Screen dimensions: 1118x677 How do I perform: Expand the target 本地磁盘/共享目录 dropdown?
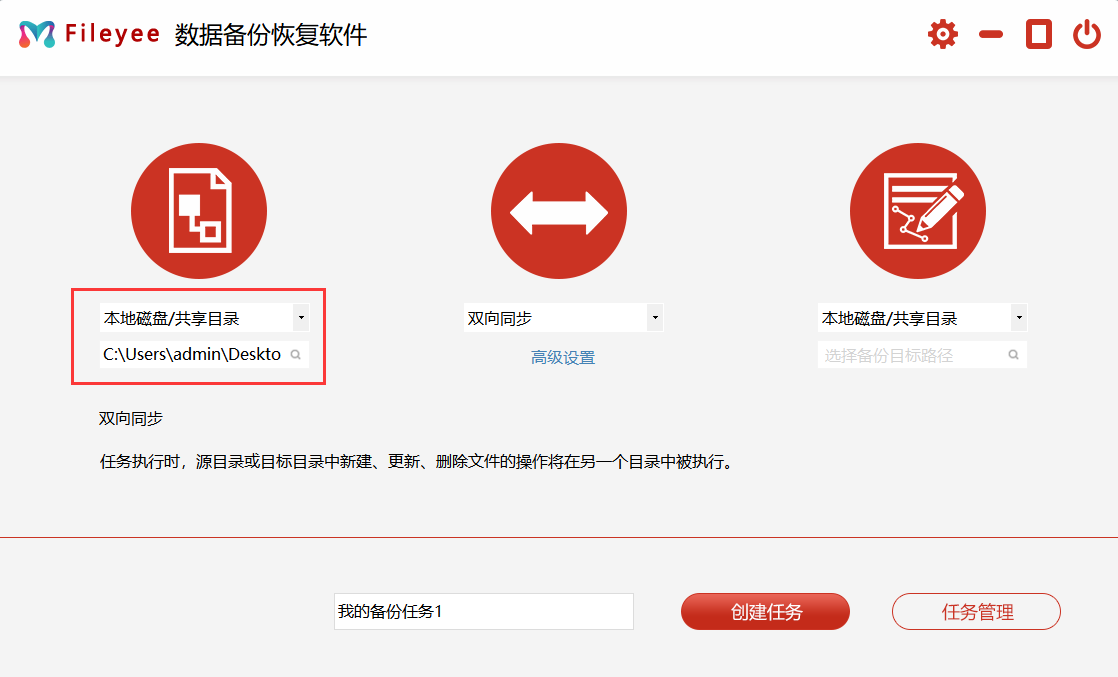pos(1018,319)
